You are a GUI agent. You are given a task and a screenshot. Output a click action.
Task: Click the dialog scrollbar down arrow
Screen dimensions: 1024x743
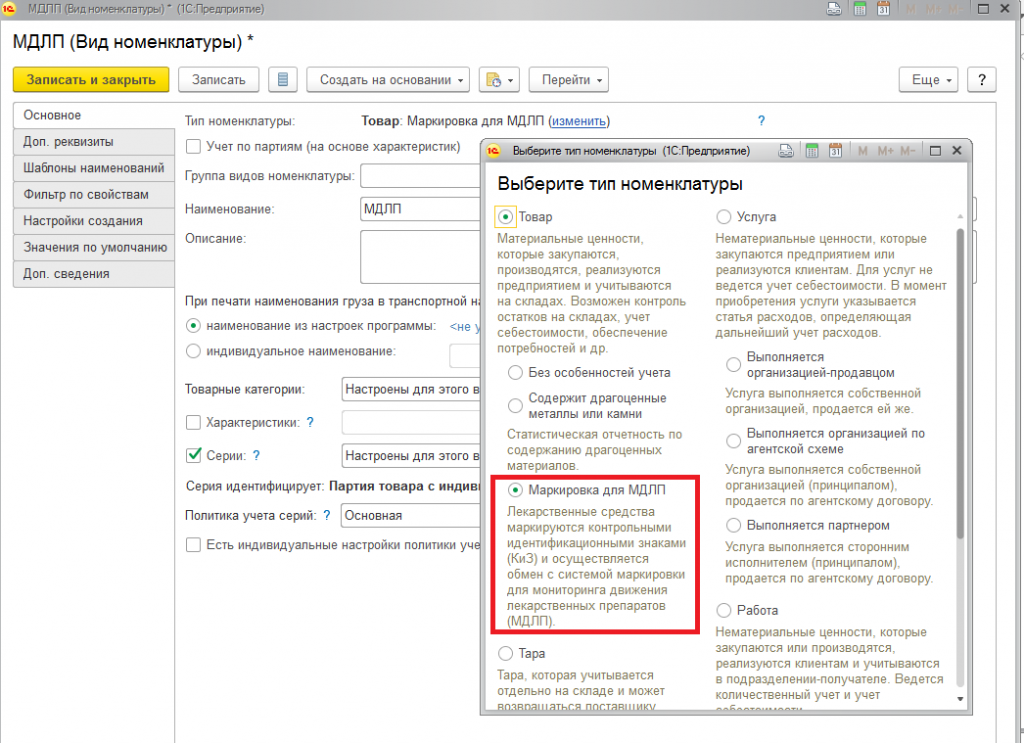[x=960, y=699]
